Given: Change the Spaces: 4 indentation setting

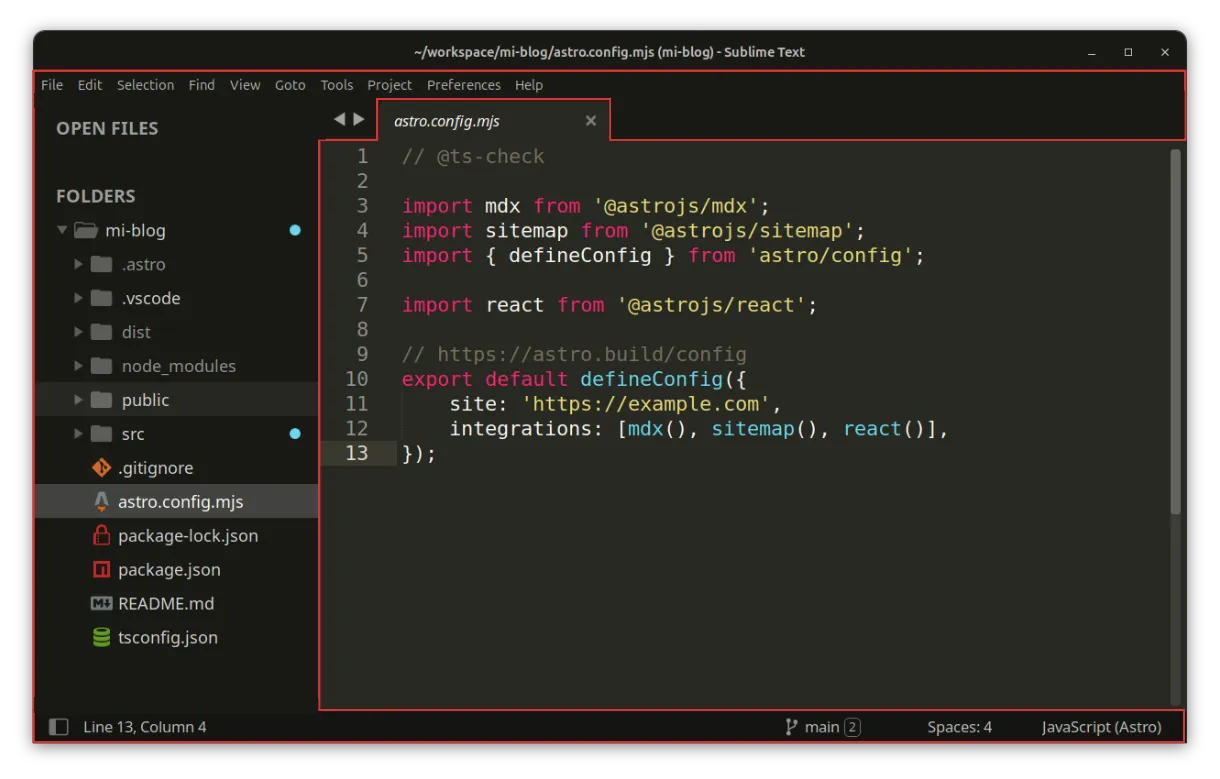Looking at the screenshot, I should click(959, 727).
